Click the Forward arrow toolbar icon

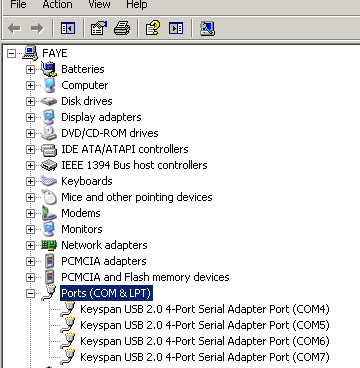pos(37,28)
